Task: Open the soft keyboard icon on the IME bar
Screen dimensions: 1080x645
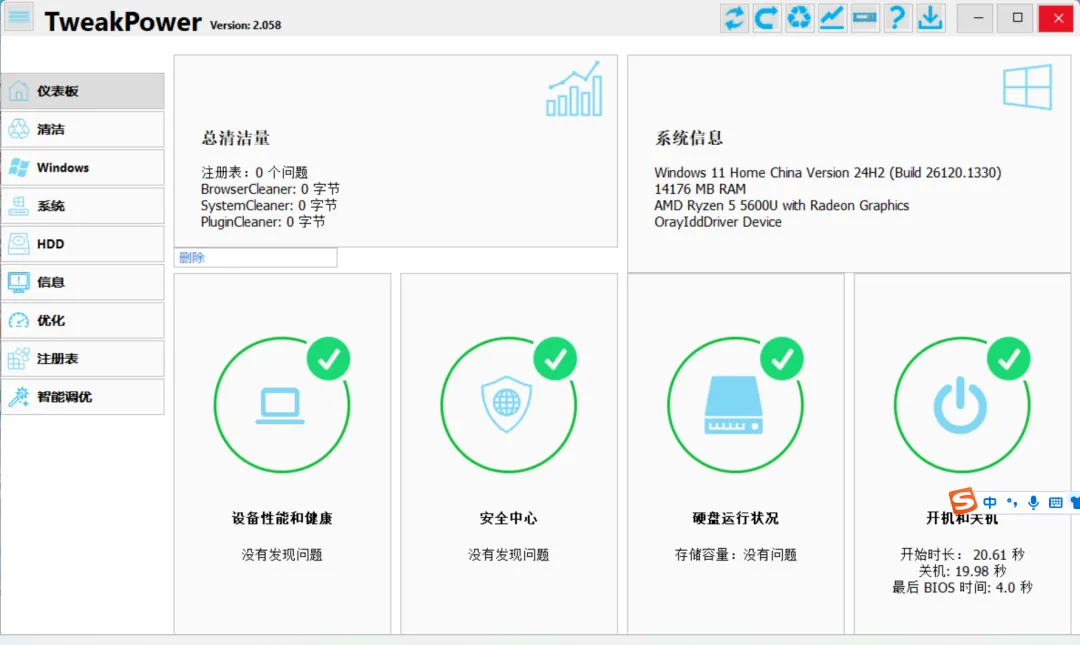Action: (1055, 502)
